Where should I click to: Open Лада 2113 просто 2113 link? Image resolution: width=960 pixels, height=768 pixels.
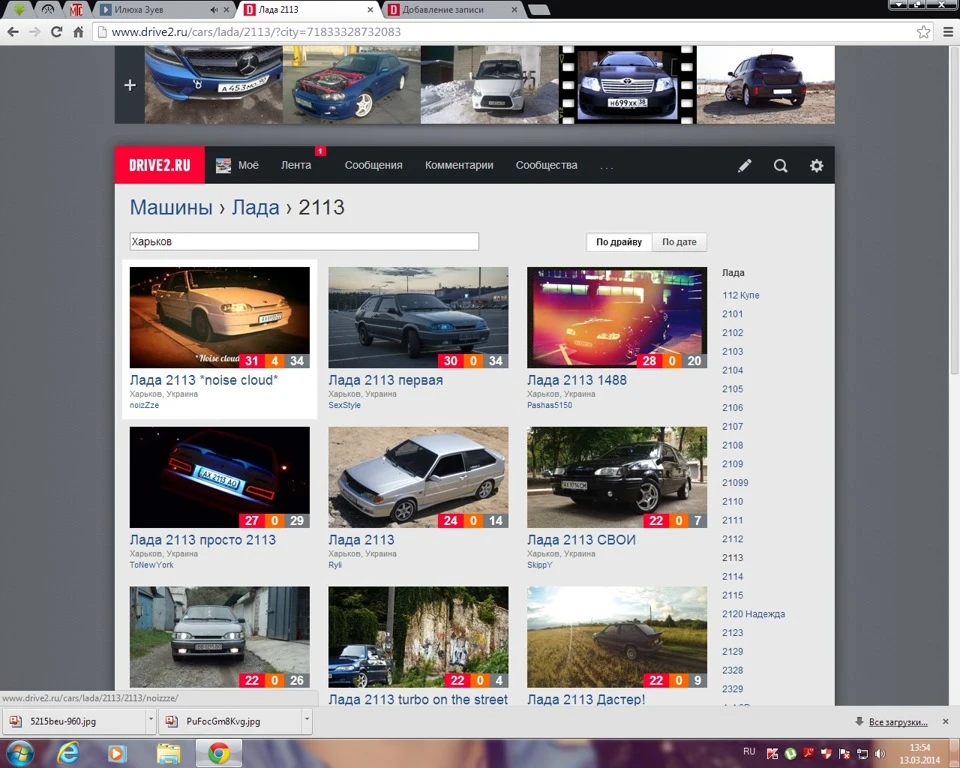click(x=203, y=540)
